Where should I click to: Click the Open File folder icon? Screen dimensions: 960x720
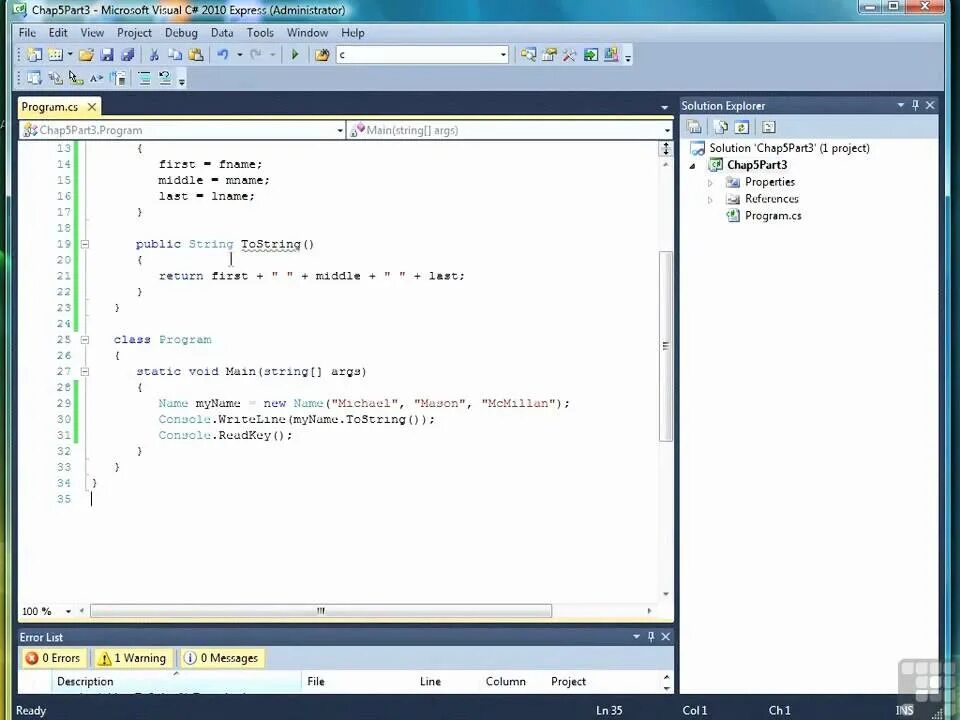(x=86, y=55)
